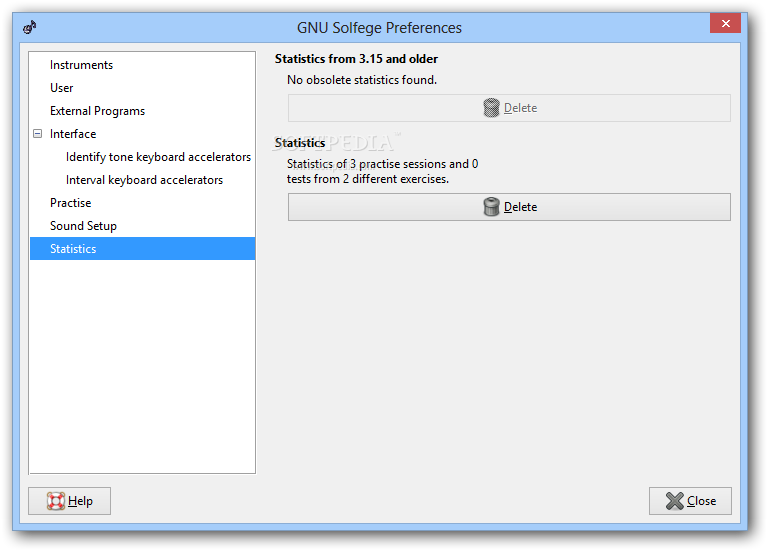This screenshot has width=768, height=551.
Task: Click 'Statistics from 3.15 and older' heading
Action: click(356, 59)
